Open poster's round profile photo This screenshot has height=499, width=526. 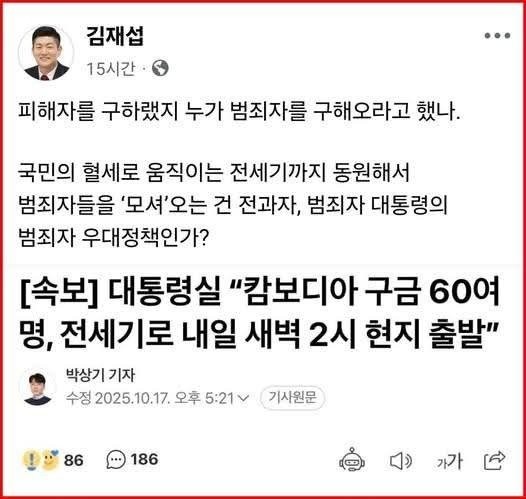[46, 53]
